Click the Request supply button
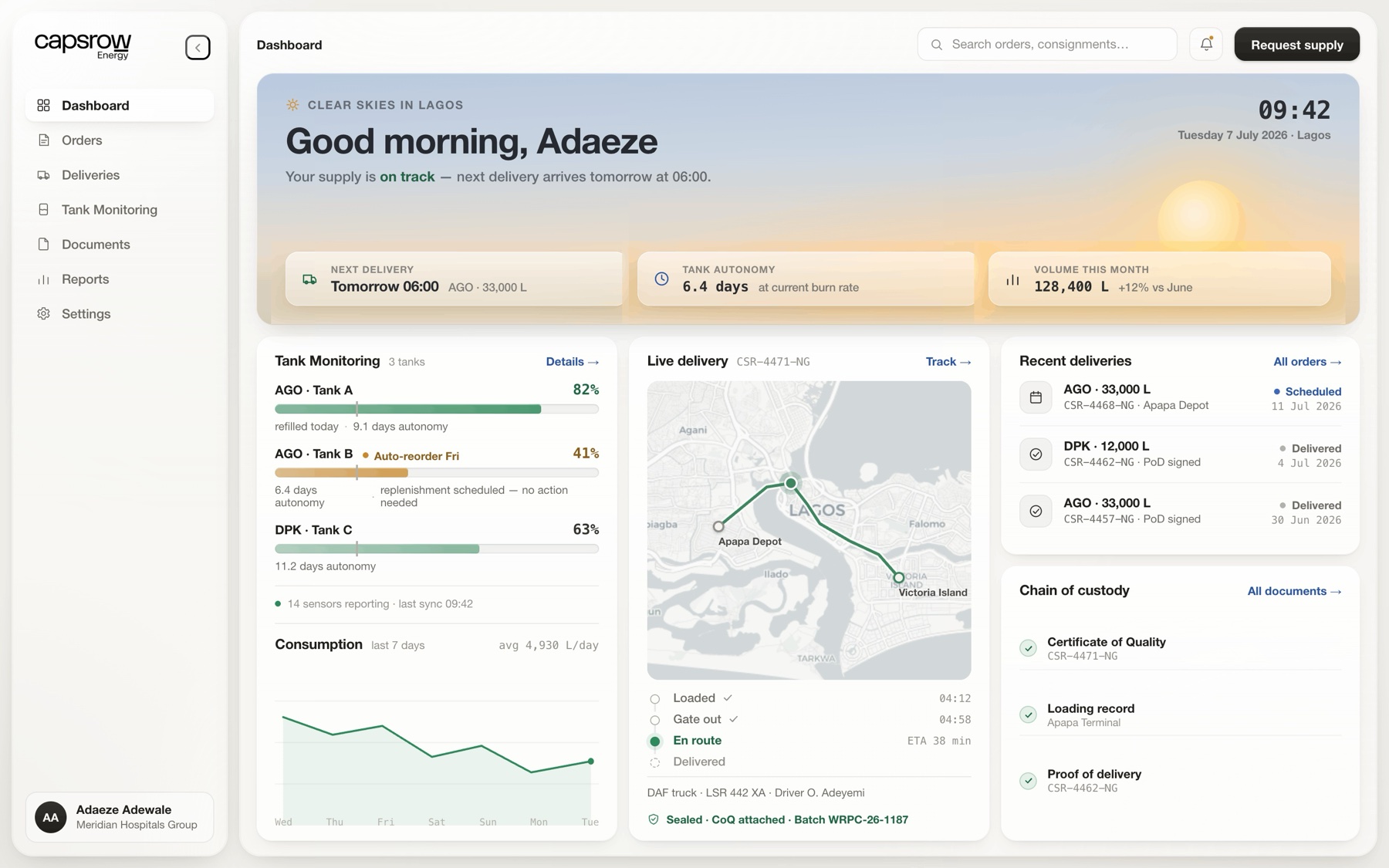 1296,44
